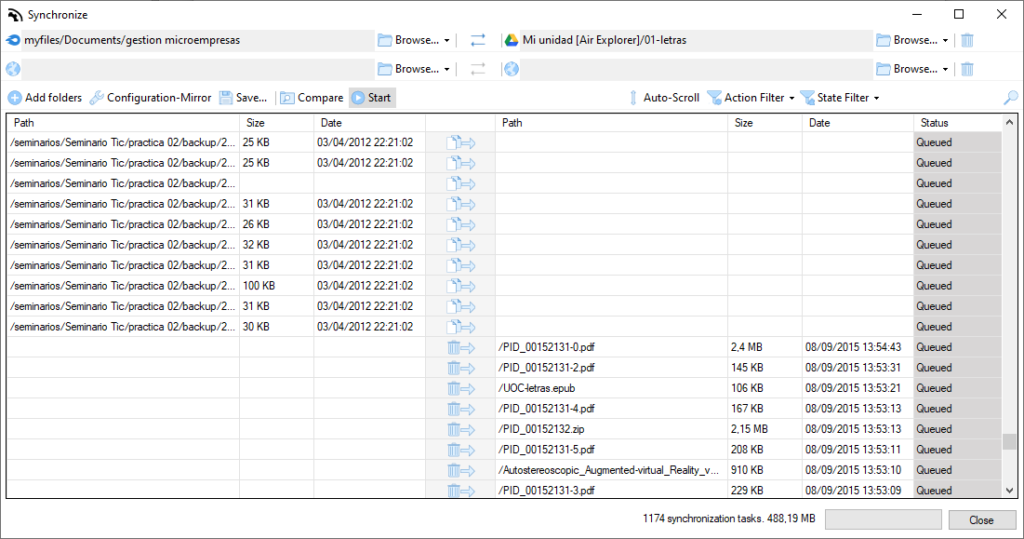Open the Configuration-Mirror settings

point(150,98)
